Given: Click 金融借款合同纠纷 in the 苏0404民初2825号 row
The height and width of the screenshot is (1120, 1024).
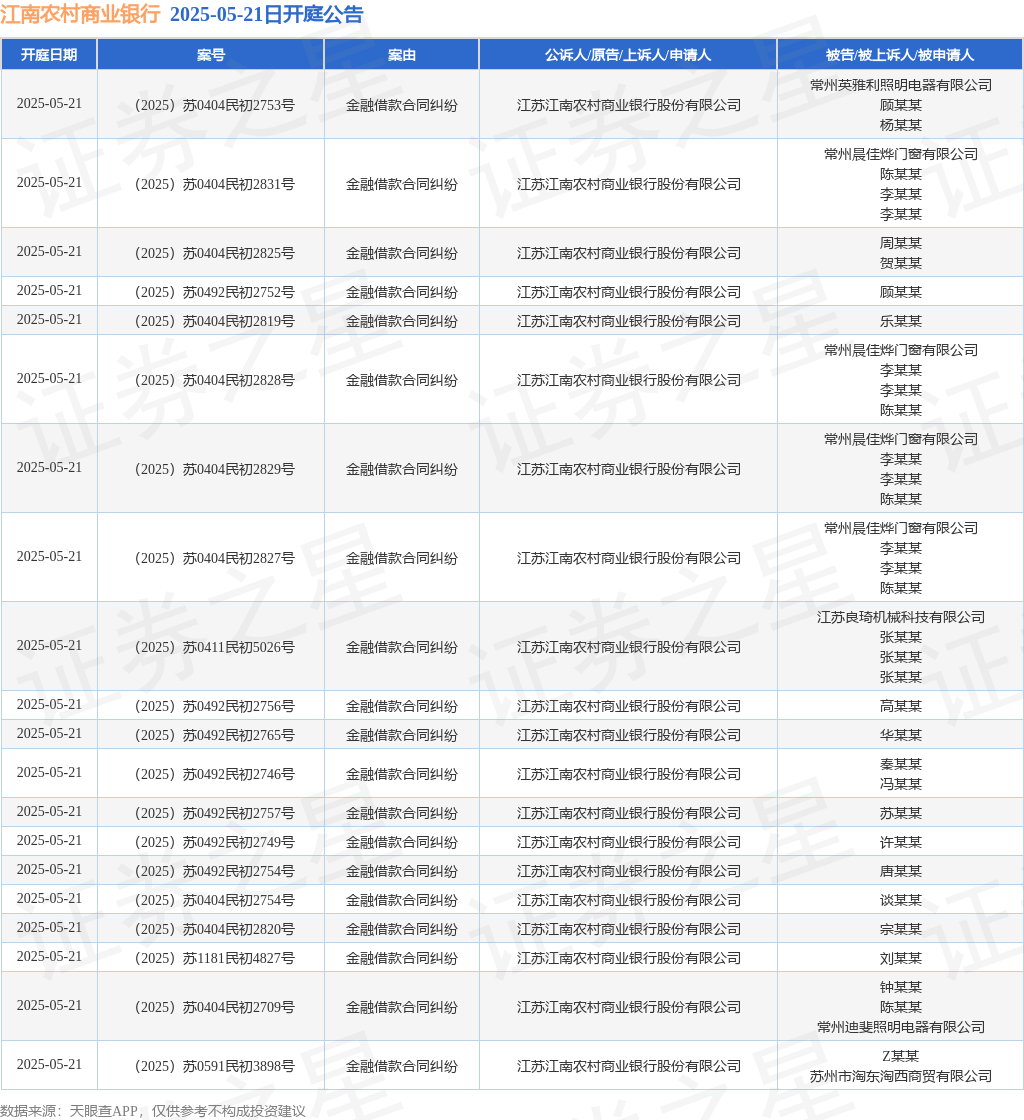Looking at the screenshot, I should [x=401, y=253].
